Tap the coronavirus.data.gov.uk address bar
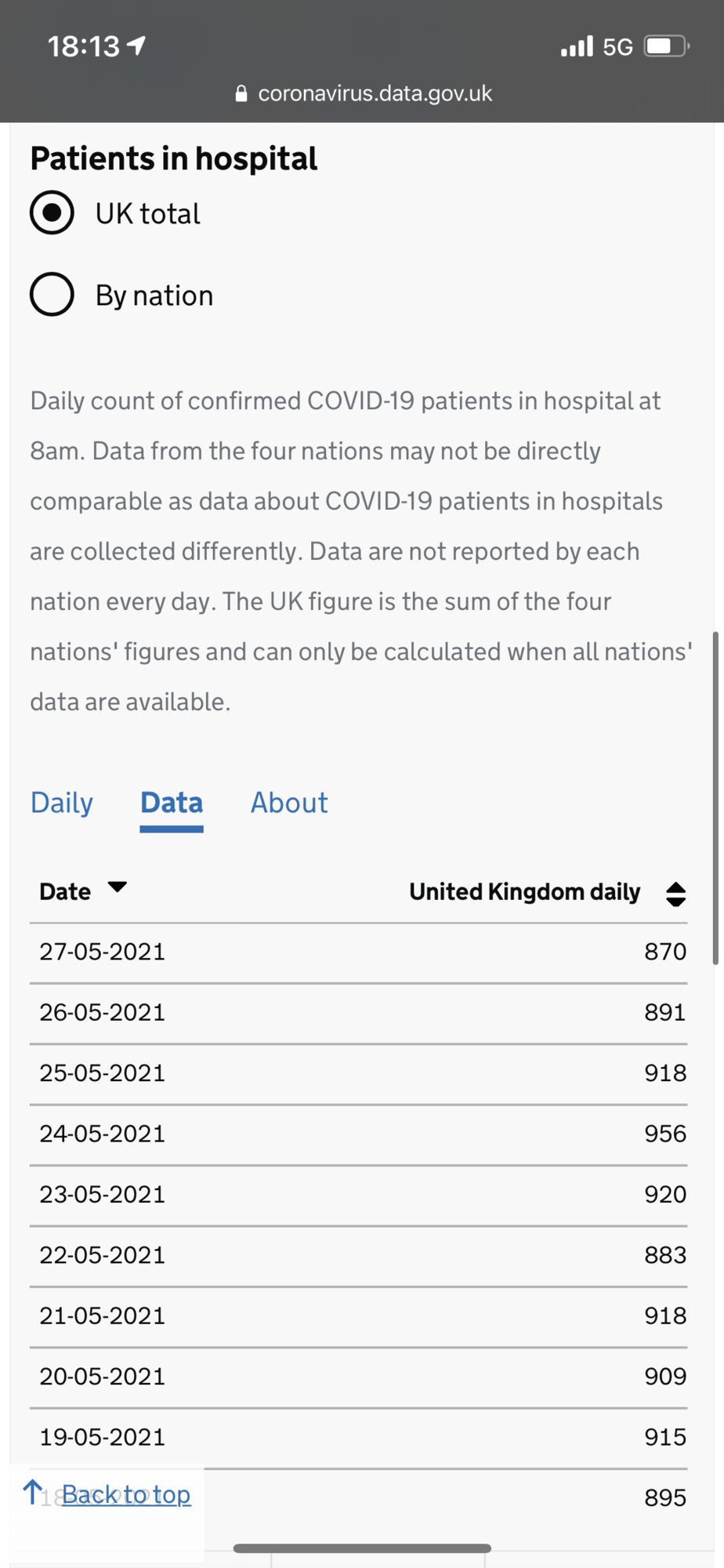The width and height of the screenshot is (724, 1568). tap(364, 93)
